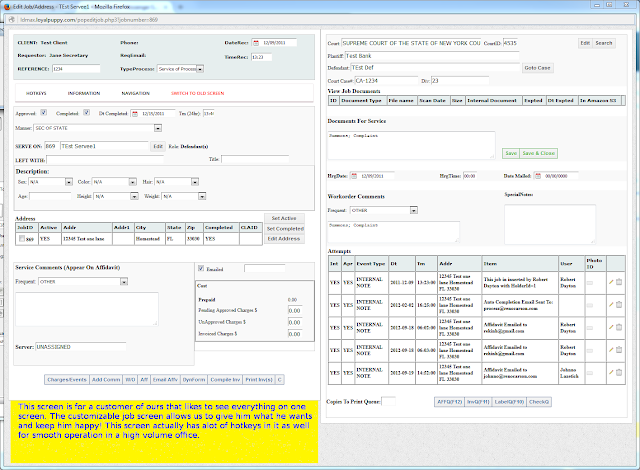Screen dimensions: 640x470
Task: Click the court Search button
Action: [604, 43]
